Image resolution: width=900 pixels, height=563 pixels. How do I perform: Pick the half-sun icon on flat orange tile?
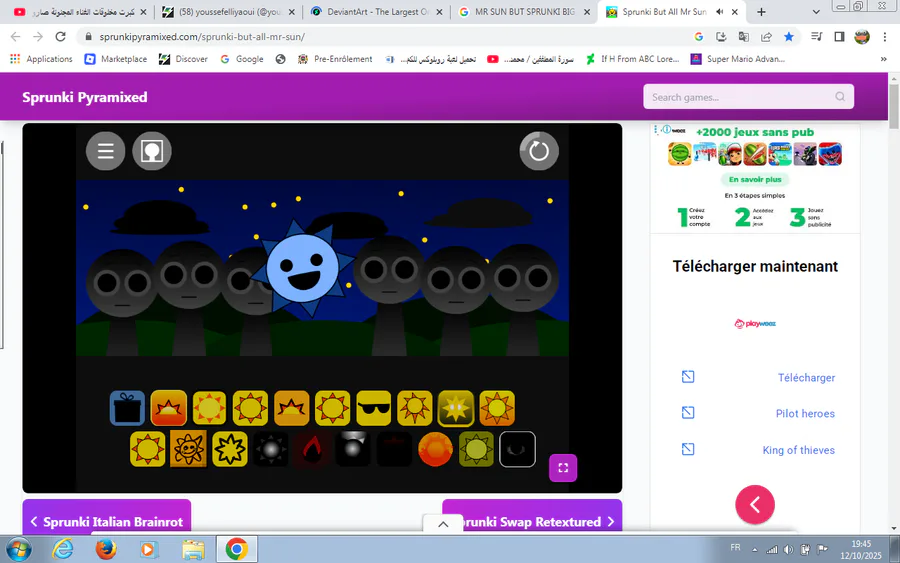pyautogui.click(x=292, y=408)
